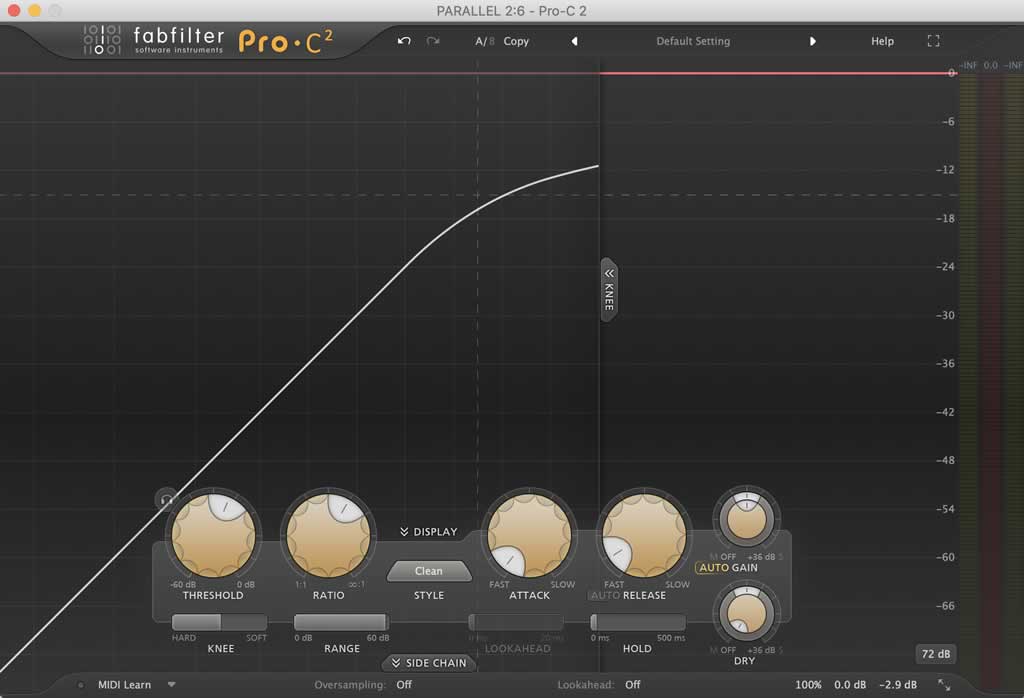Screen dimensions: 1024x698
Task: Click the resize arrows icon in bottom-right corner
Action: [x=944, y=685]
